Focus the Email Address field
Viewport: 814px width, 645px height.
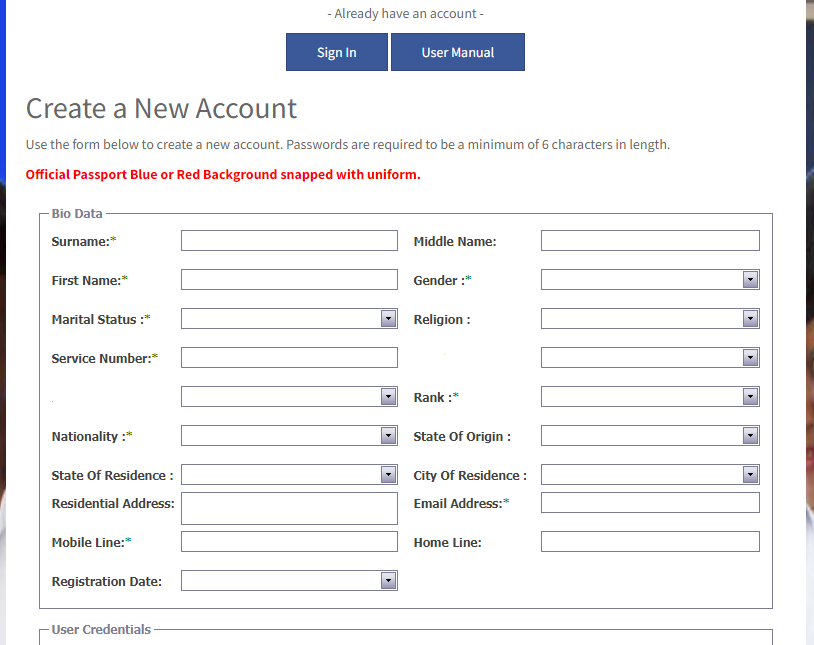(649, 503)
